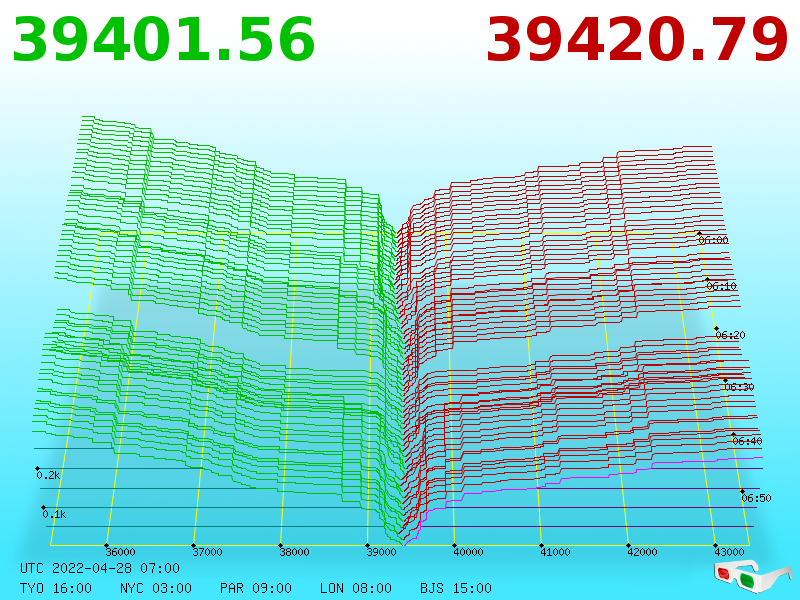Click the 3D glasses icon
The width and height of the screenshot is (800, 600).
pyautogui.click(x=753, y=577)
